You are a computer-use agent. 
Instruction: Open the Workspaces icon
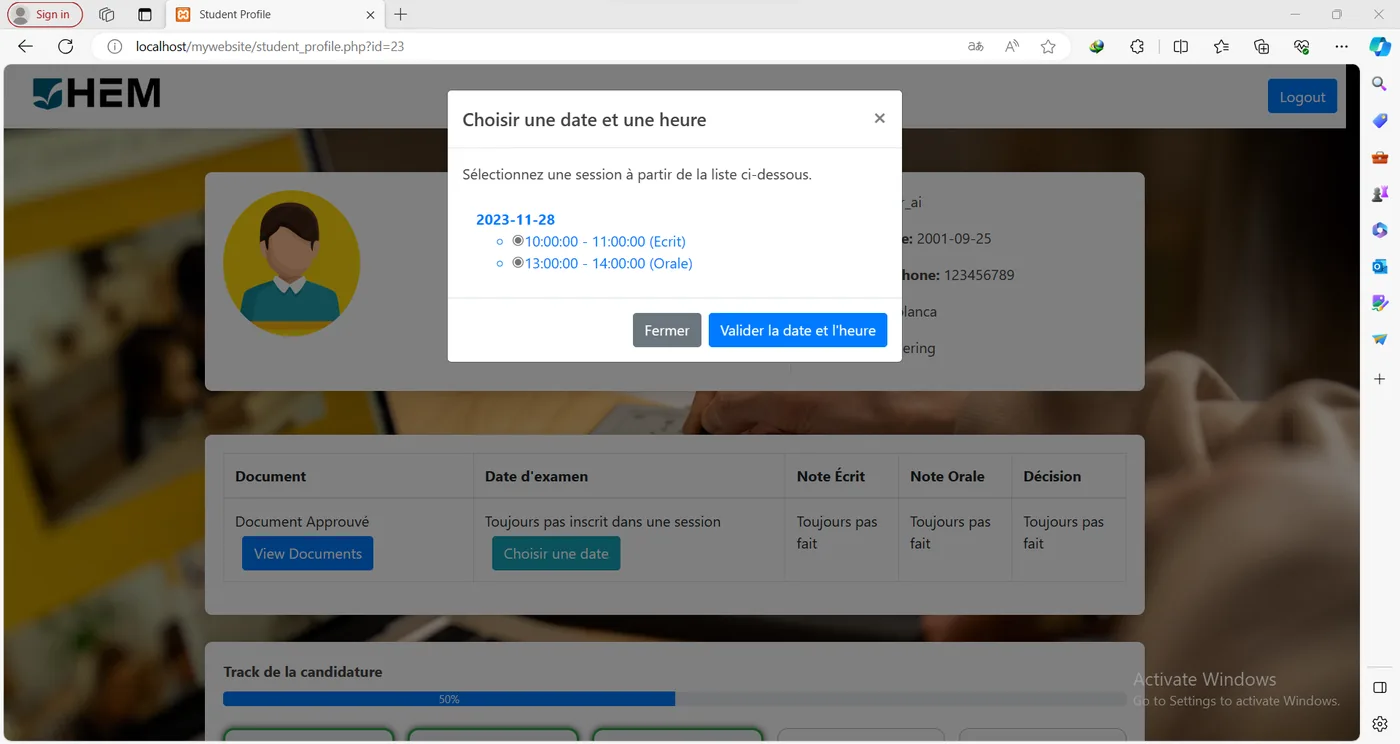(x=106, y=14)
